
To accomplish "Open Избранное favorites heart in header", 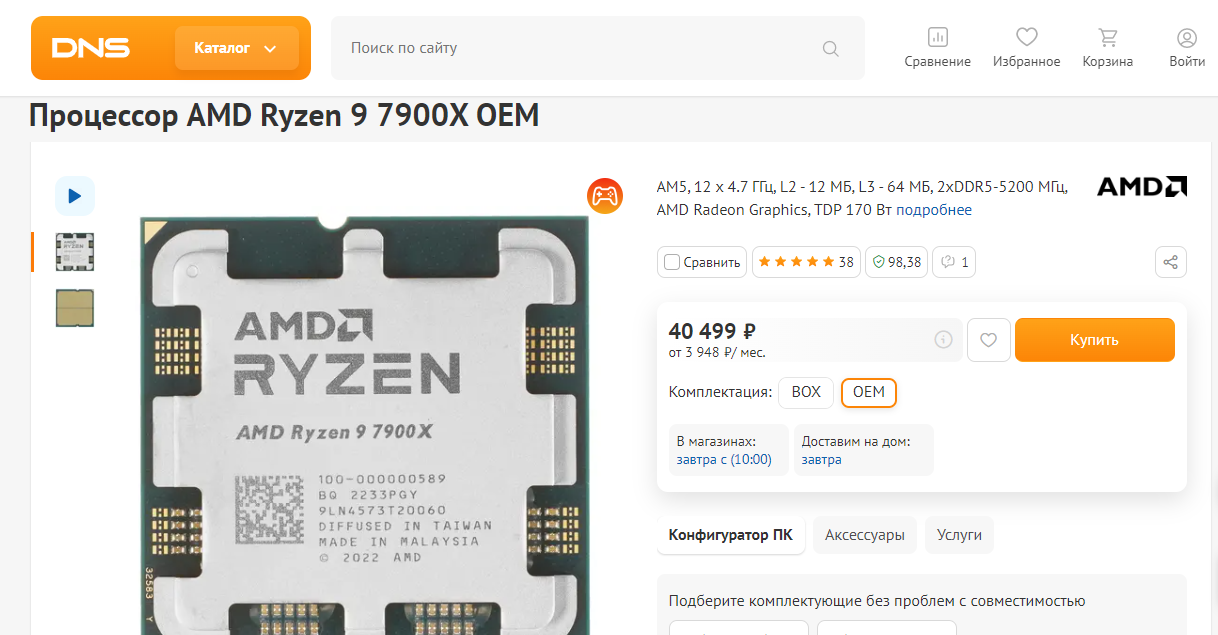I will coord(1026,38).
